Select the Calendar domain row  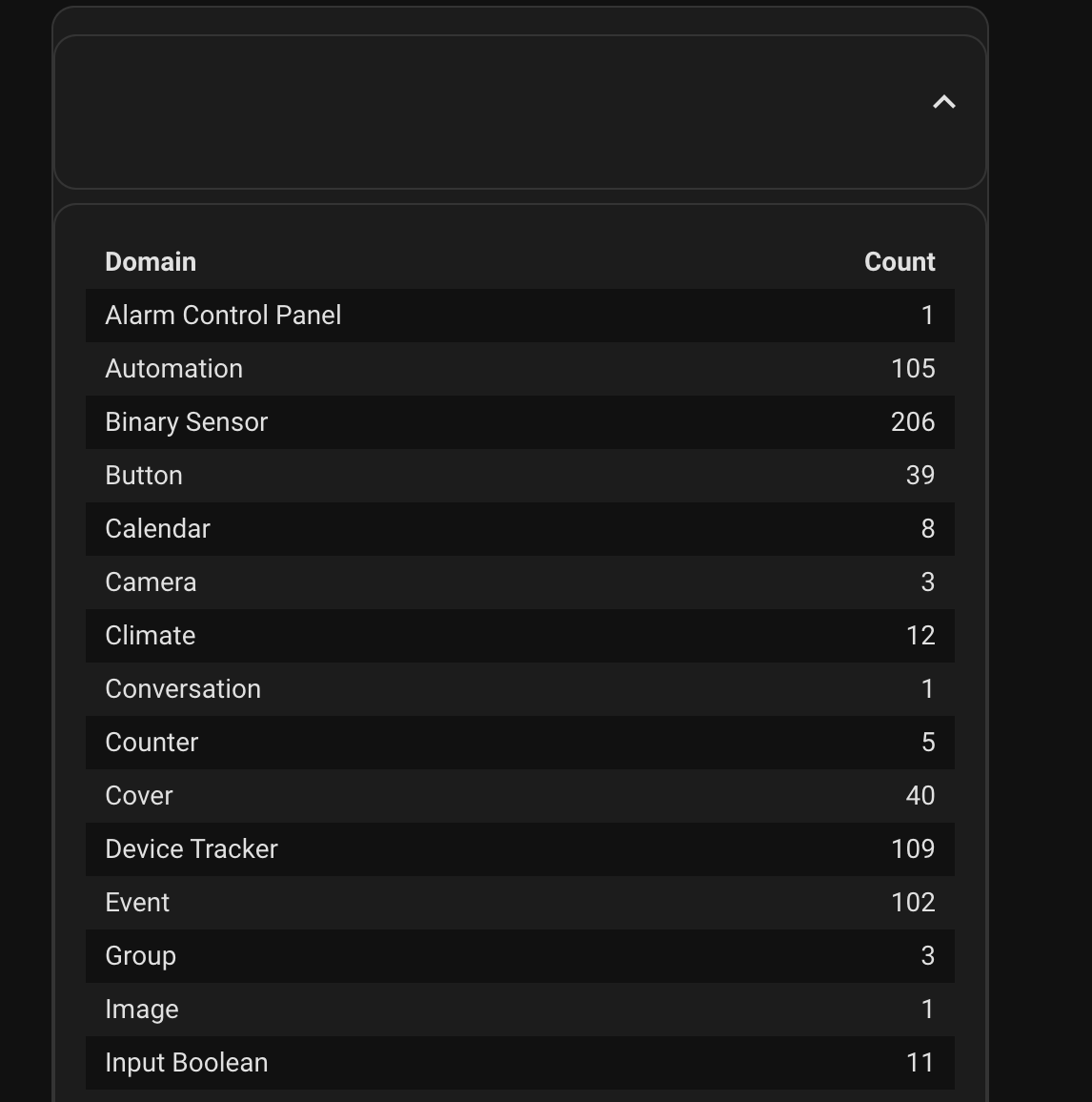coord(520,529)
